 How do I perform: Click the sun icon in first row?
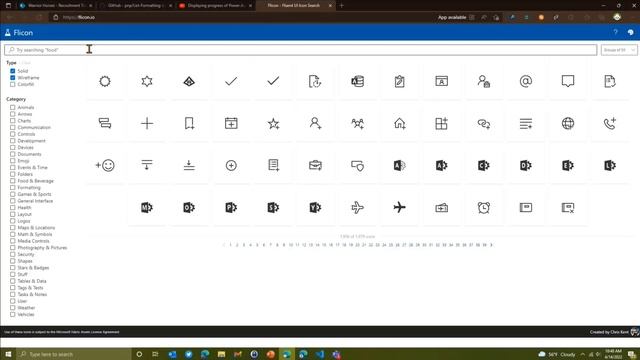click(x=105, y=81)
